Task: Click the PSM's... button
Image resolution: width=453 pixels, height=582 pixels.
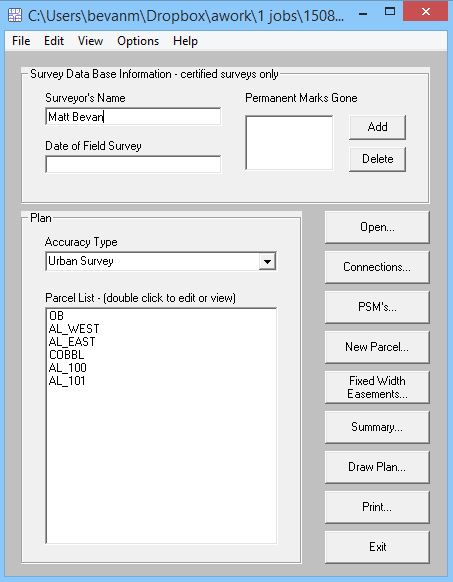Action: click(377, 307)
